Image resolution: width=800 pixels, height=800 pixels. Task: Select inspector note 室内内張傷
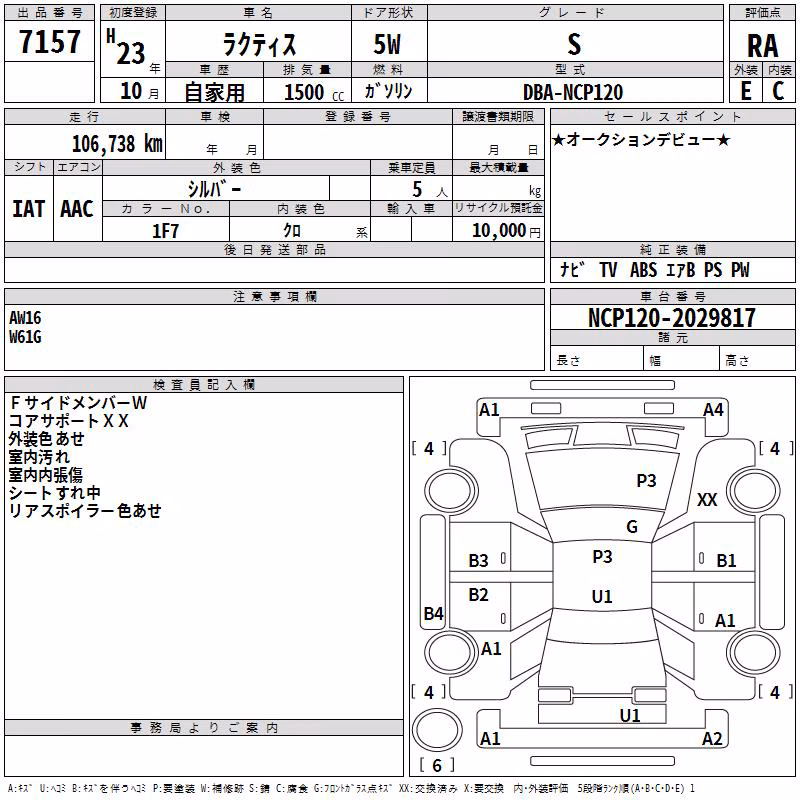(x=46, y=474)
